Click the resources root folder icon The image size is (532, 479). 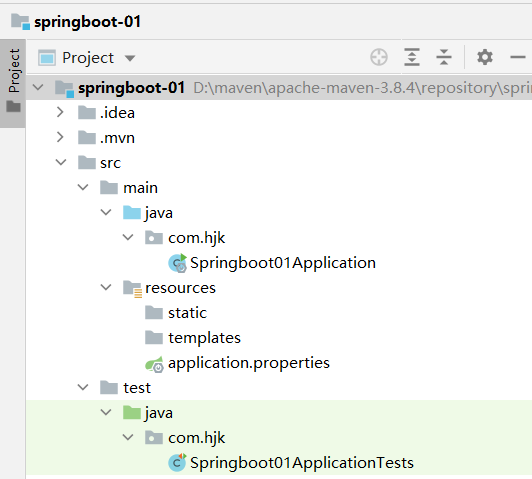click(x=132, y=289)
